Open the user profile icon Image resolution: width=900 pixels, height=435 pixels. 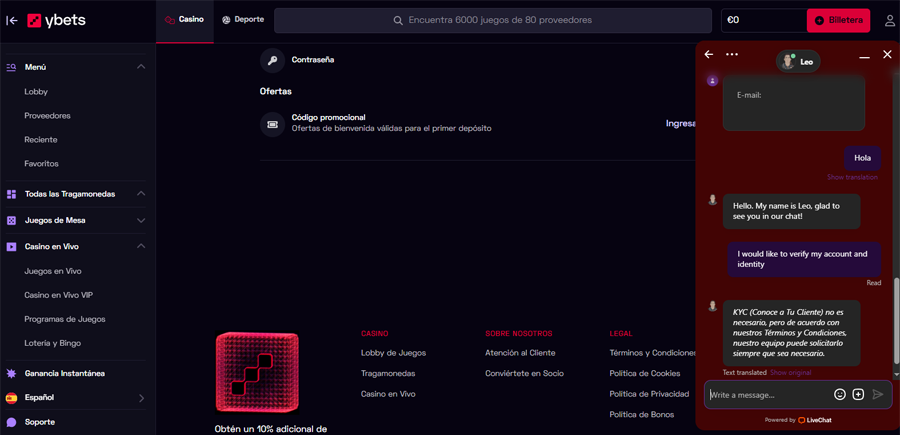click(x=890, y=21)
